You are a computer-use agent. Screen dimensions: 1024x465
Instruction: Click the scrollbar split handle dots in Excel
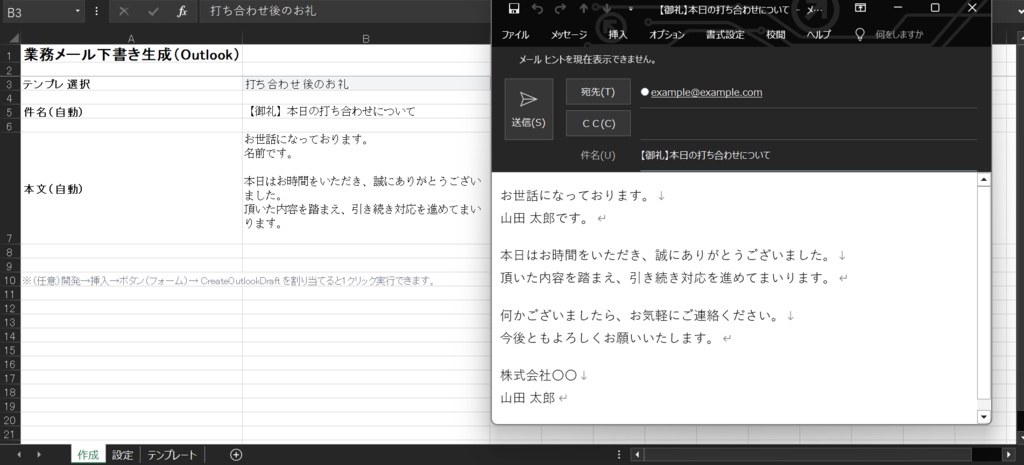click(619, 455)
